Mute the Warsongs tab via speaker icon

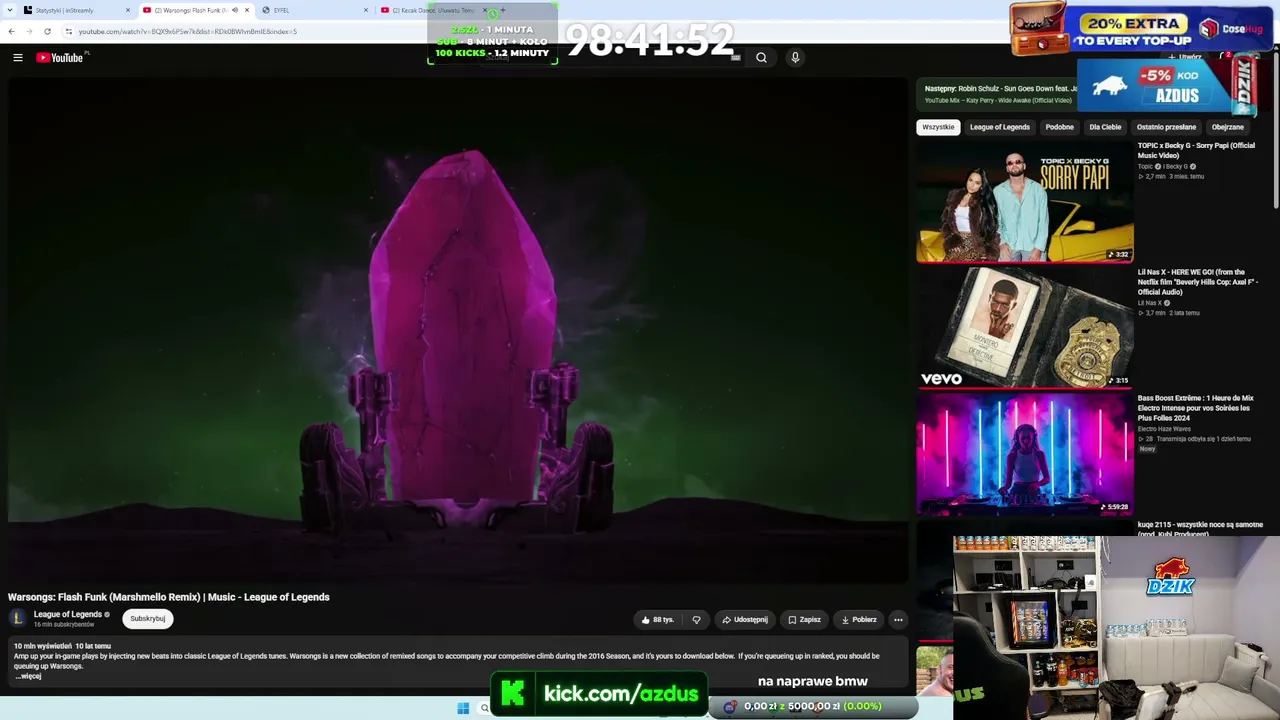tap(235, 10)
